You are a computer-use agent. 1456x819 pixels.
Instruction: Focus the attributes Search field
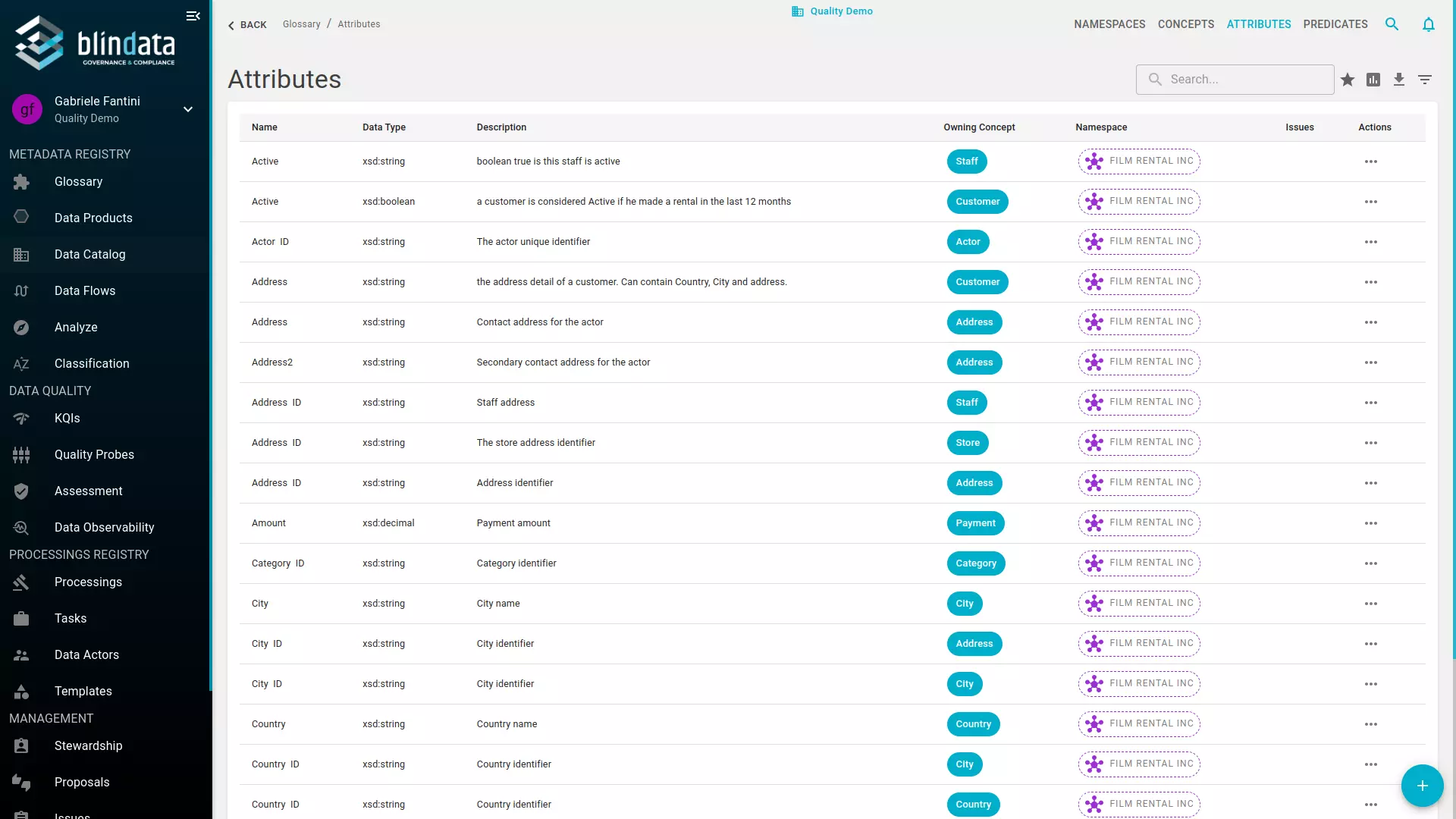tap(1235, 80)
